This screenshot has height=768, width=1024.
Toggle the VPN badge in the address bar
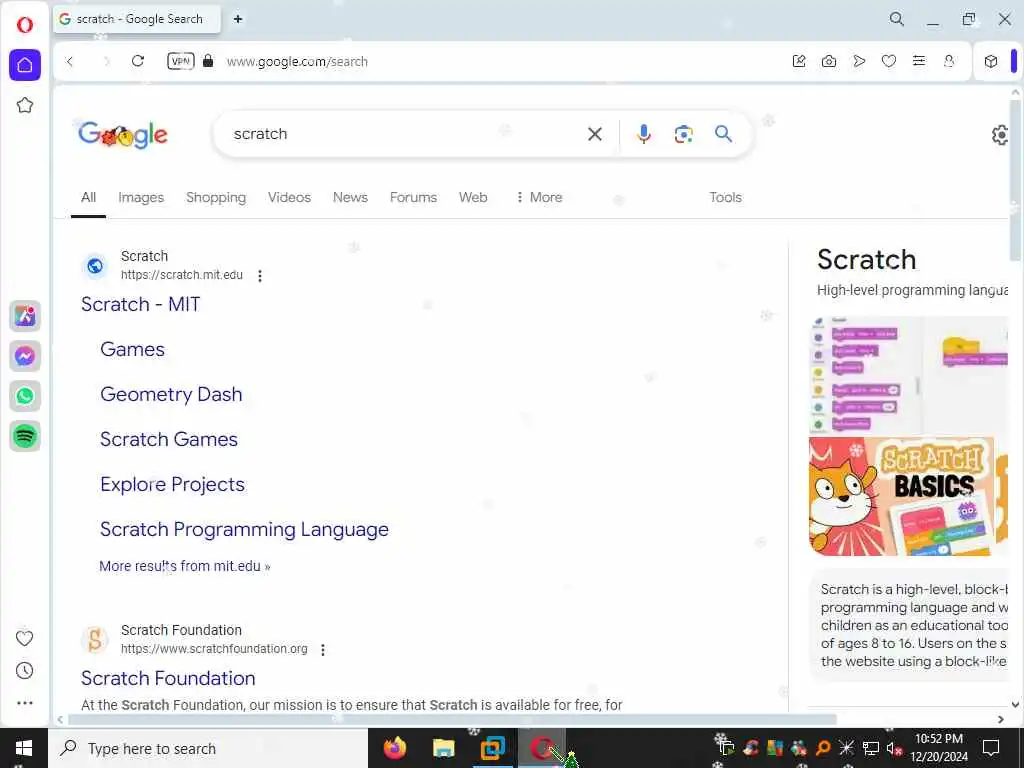click(x=181, y=61)
